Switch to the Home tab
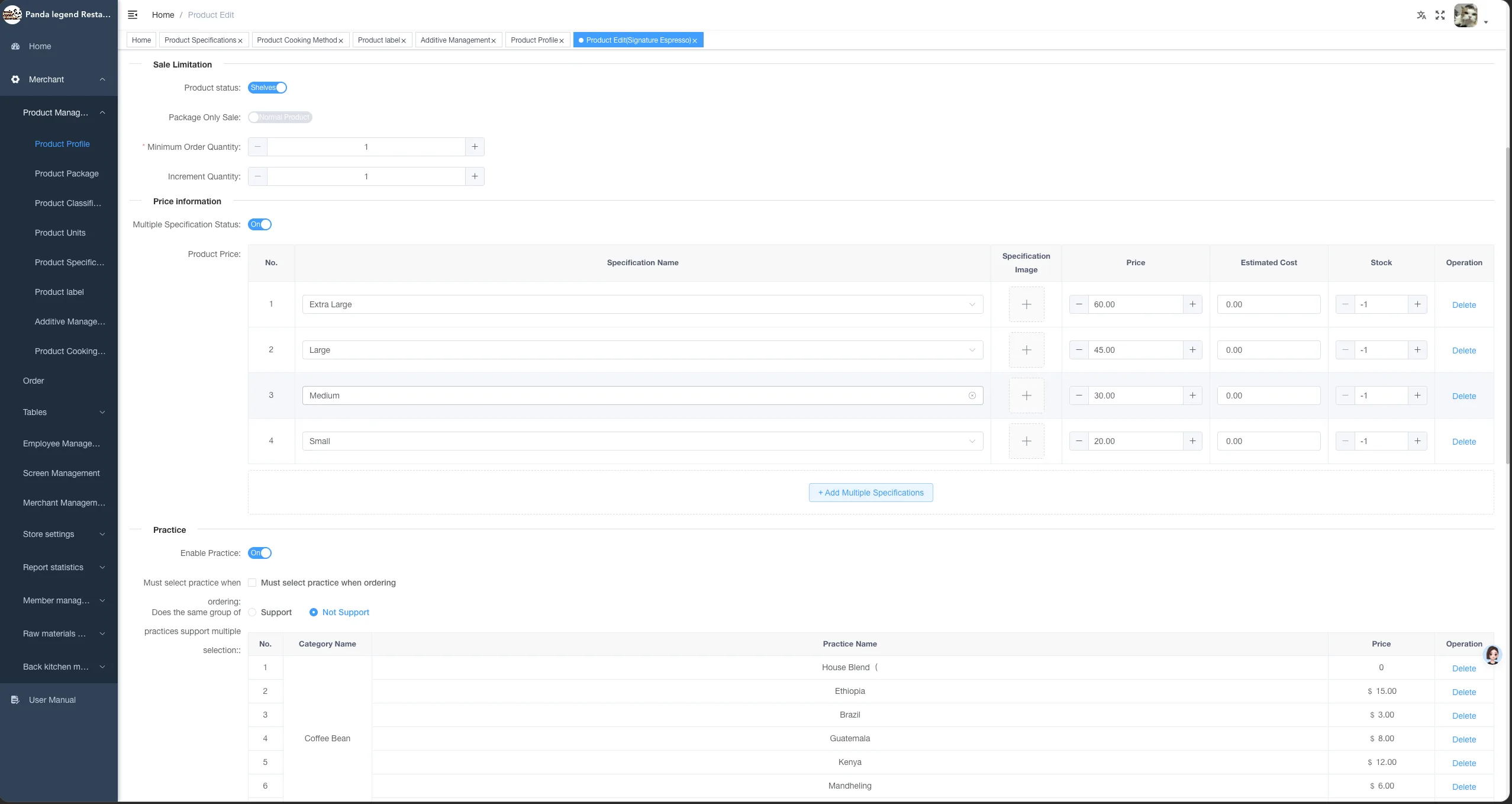The image size is (1512, 804). pyautogui.click(x=141, y=40)
